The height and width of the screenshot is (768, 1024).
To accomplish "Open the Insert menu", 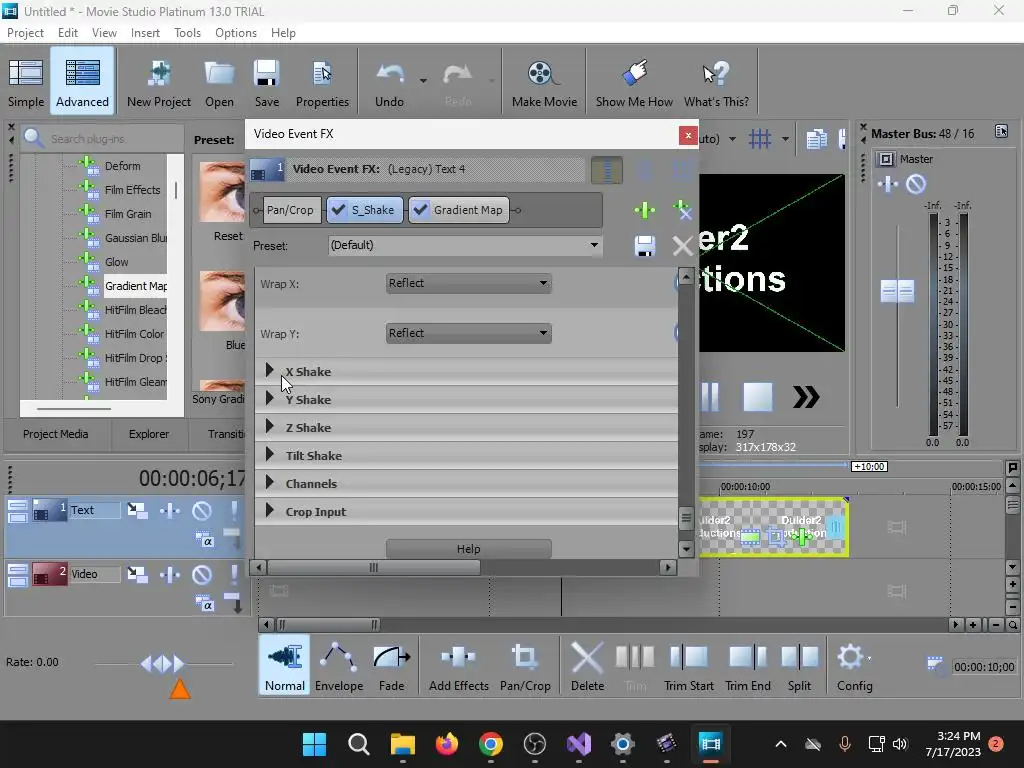I will point(145,33).
